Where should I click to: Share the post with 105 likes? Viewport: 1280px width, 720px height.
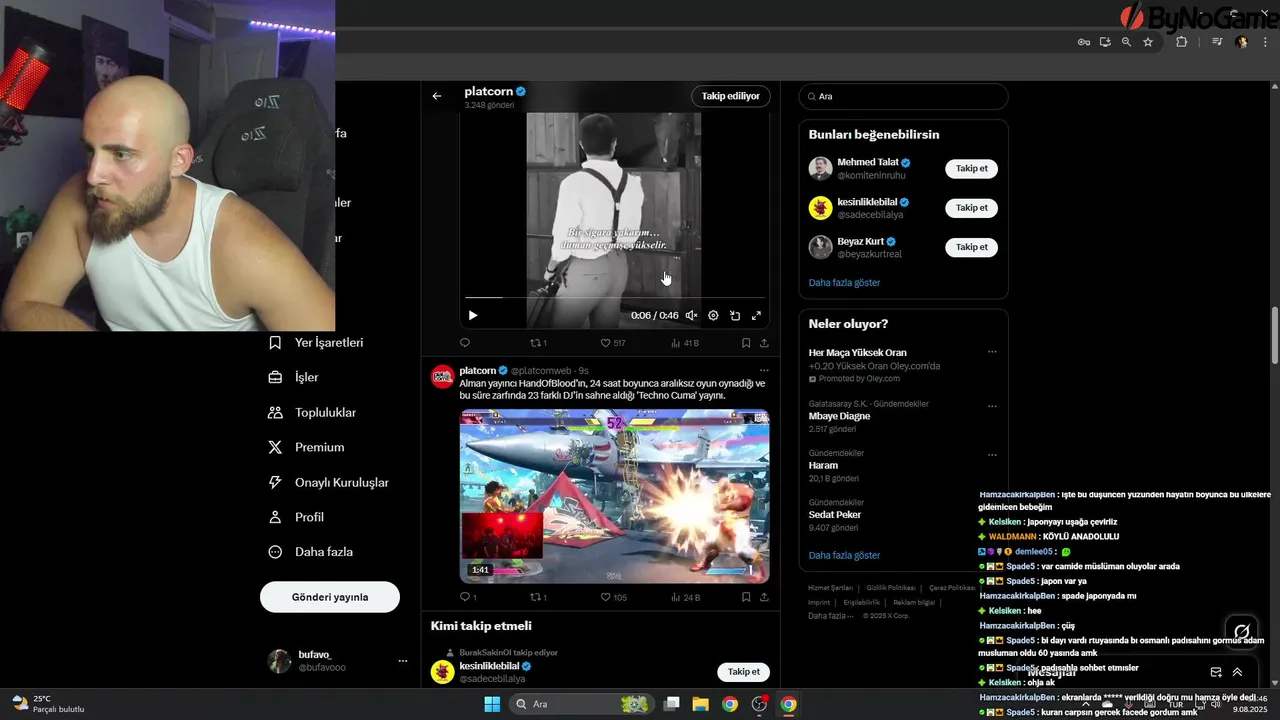pos(764,597)
